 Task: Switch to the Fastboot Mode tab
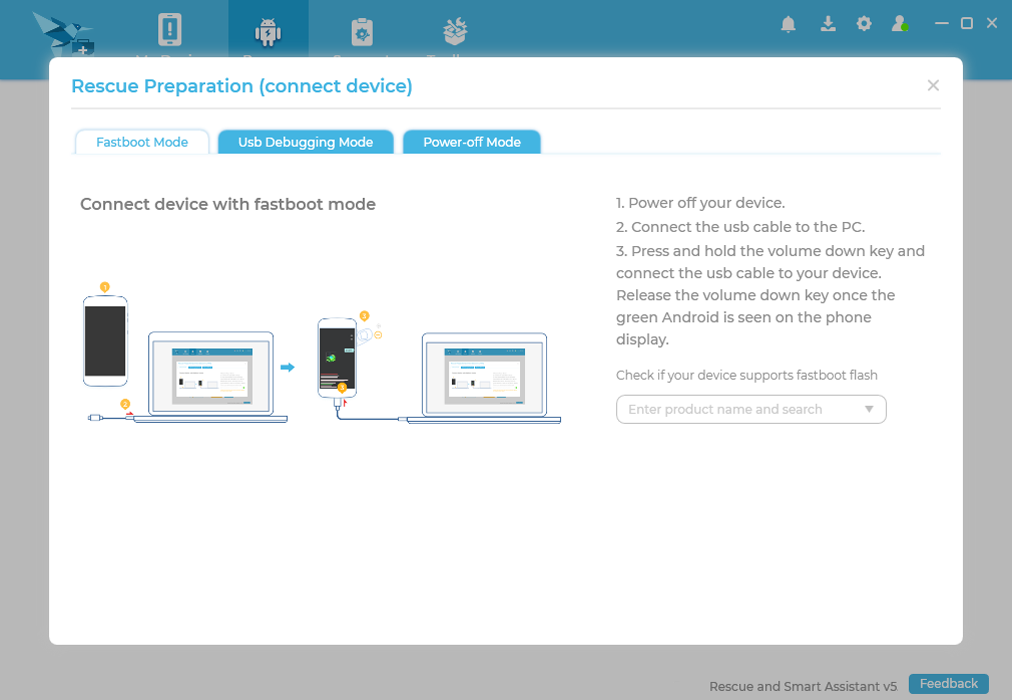(x=141, y=142)
